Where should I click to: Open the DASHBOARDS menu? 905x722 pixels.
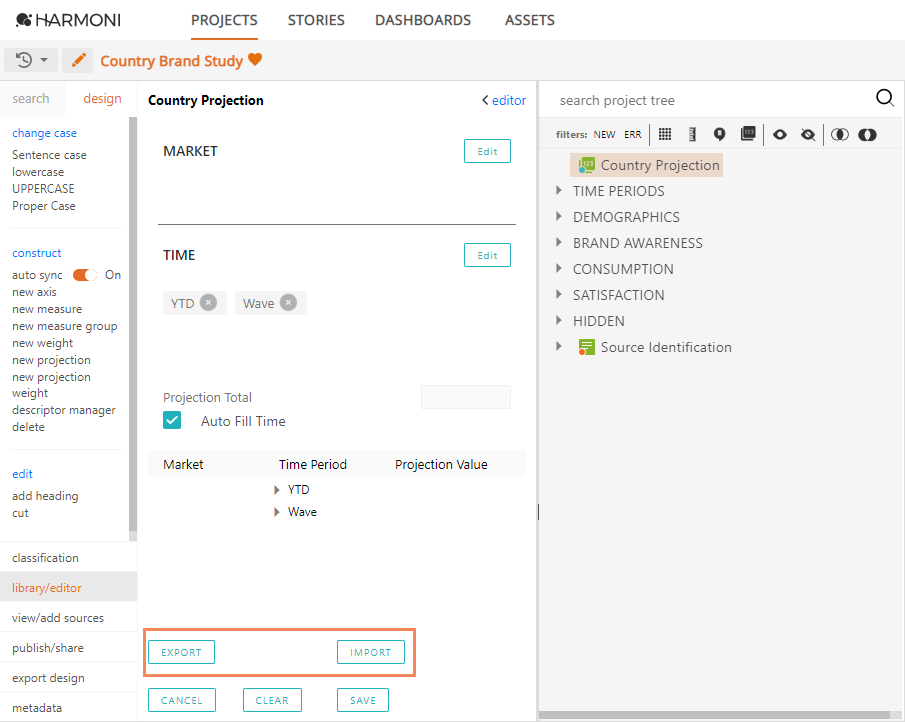point(422,19)
